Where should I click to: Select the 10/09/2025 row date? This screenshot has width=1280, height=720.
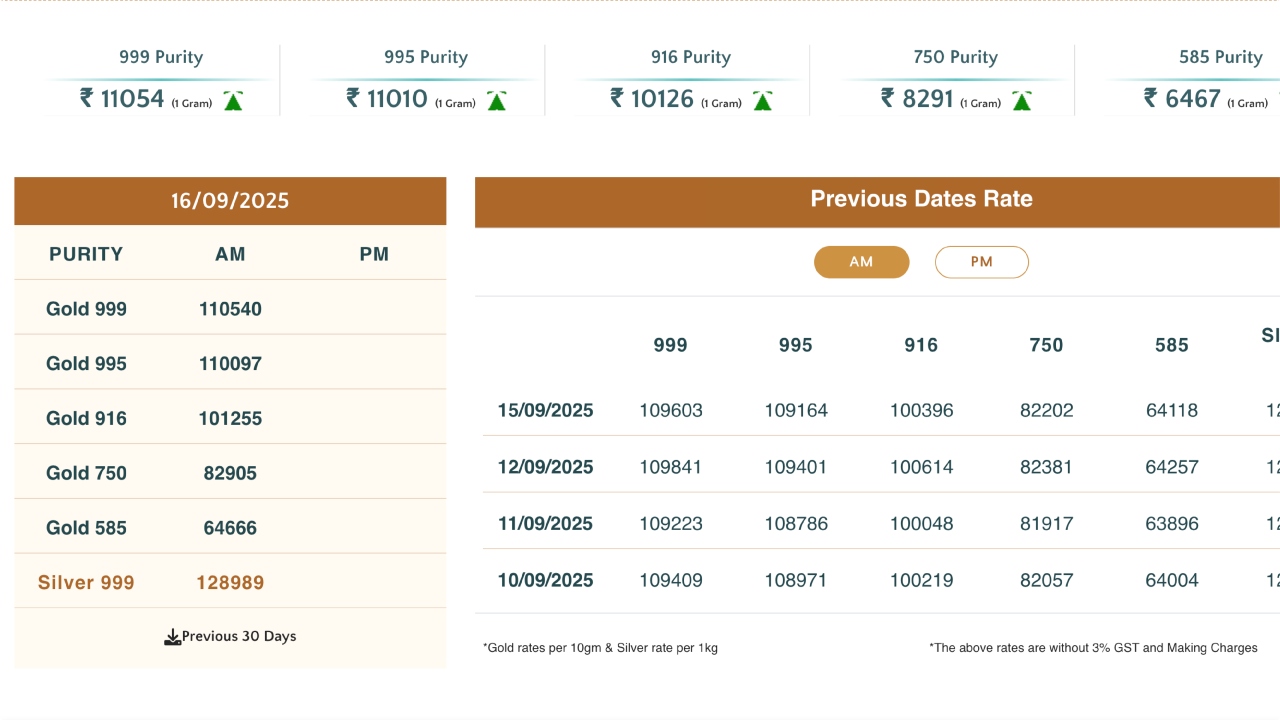pos(545,580)
